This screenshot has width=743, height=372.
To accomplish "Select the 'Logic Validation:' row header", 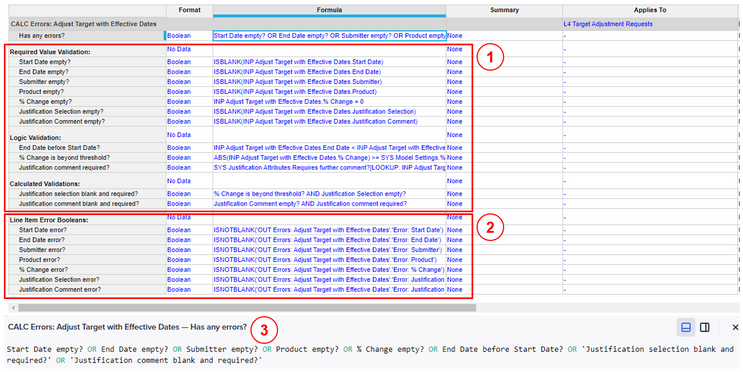I will (36, 138).
